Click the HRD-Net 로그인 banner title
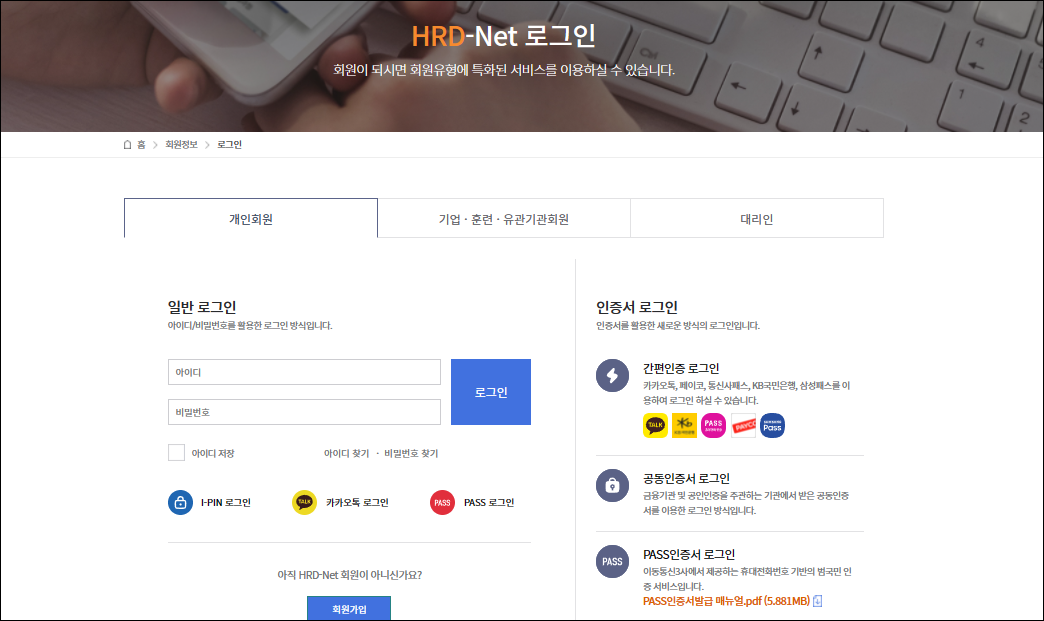The width and height of the screenshot is (1044, 621). click(x=503, y=36)
